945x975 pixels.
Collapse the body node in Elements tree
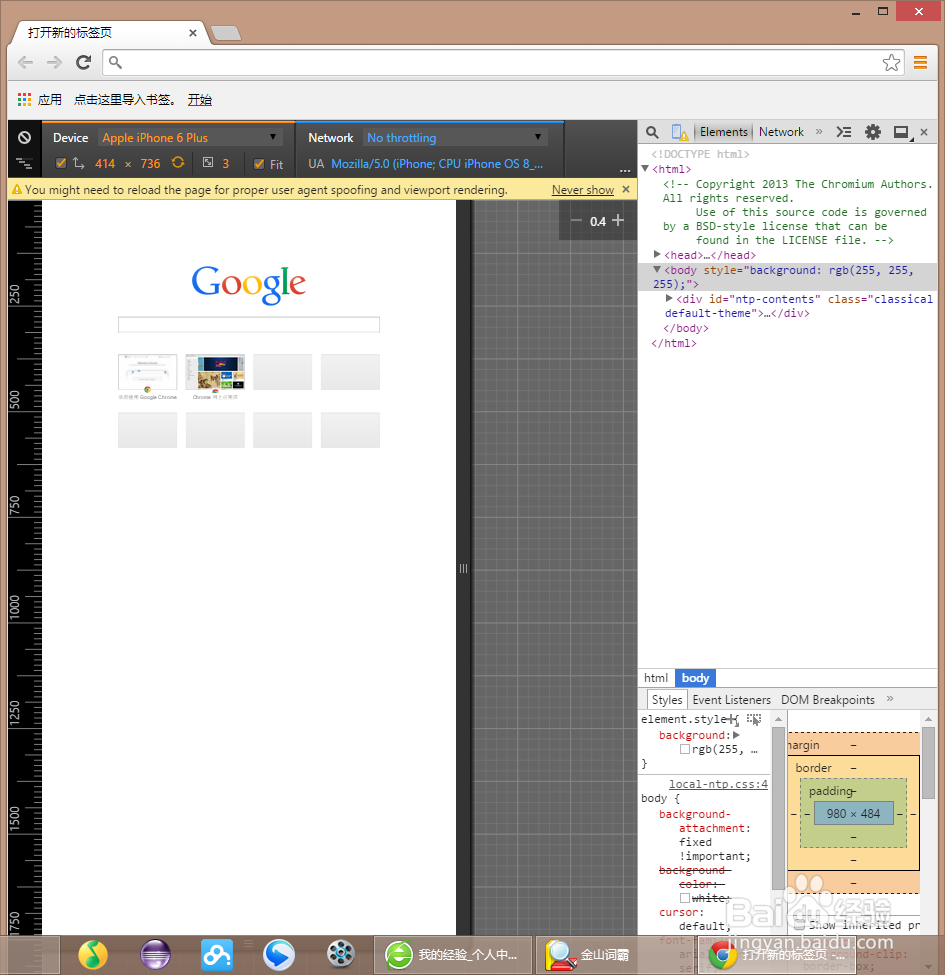(657, 269)
